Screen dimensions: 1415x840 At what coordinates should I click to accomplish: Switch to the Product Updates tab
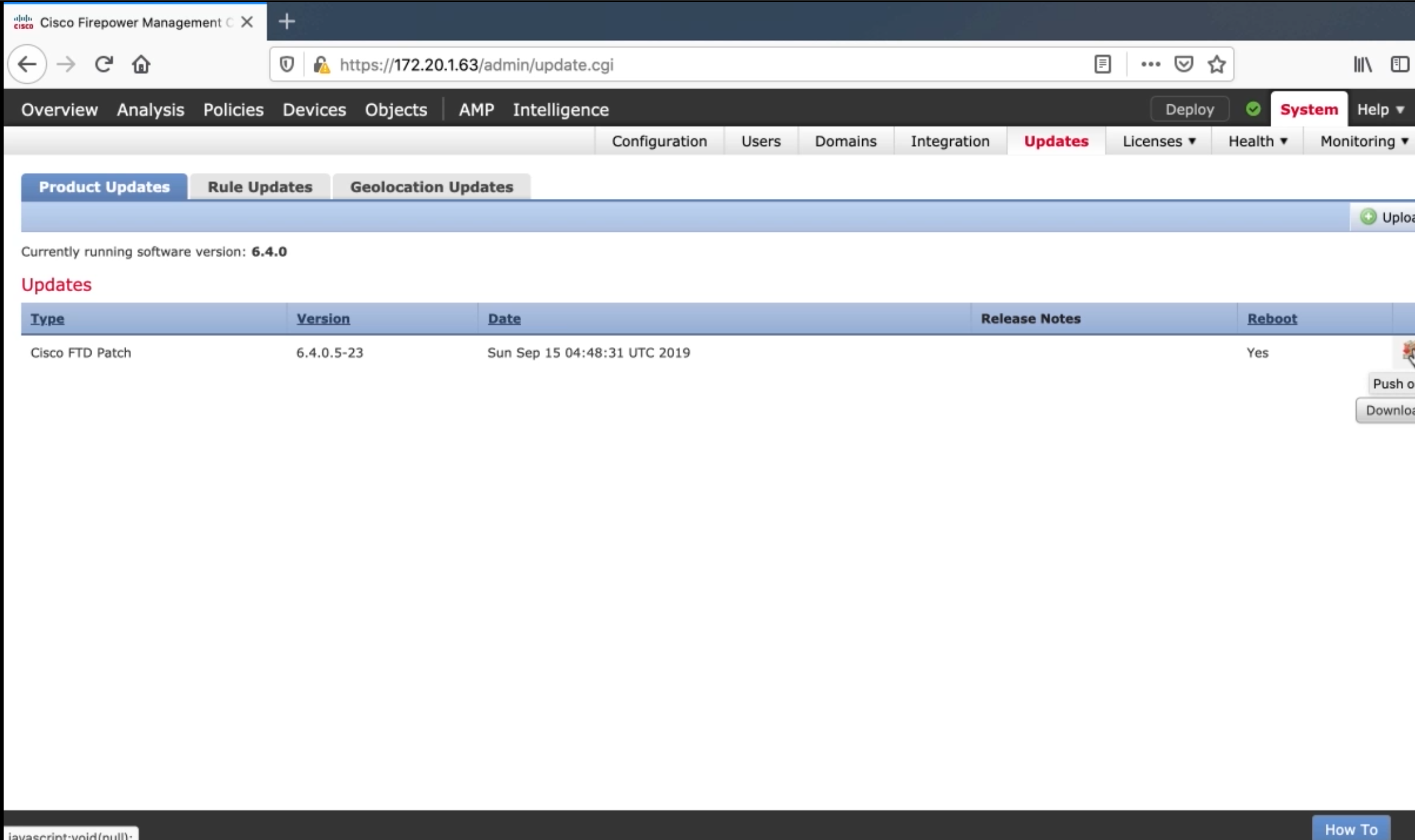pyautogui.click(x=104, y=187)
